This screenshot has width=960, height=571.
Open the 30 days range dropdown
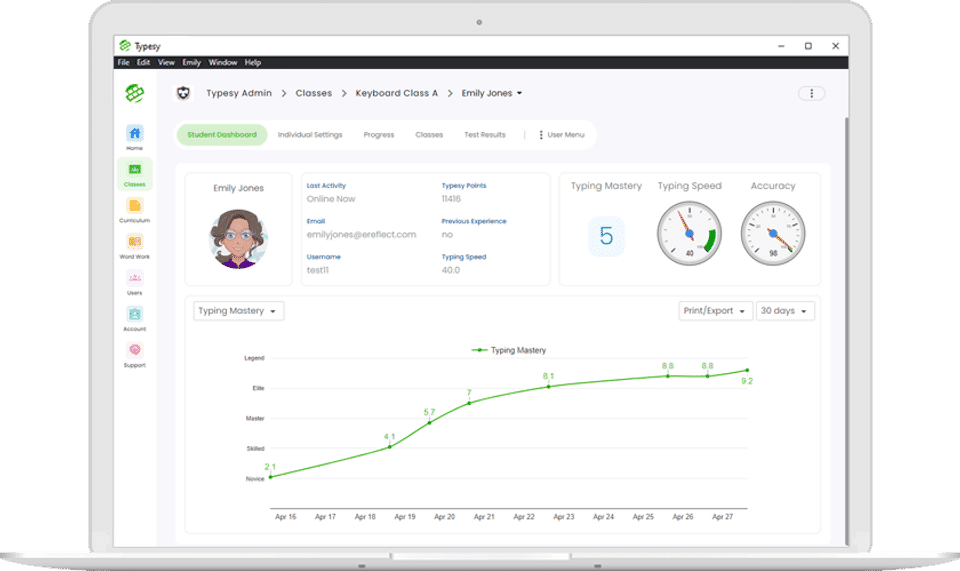click(785, 311)
